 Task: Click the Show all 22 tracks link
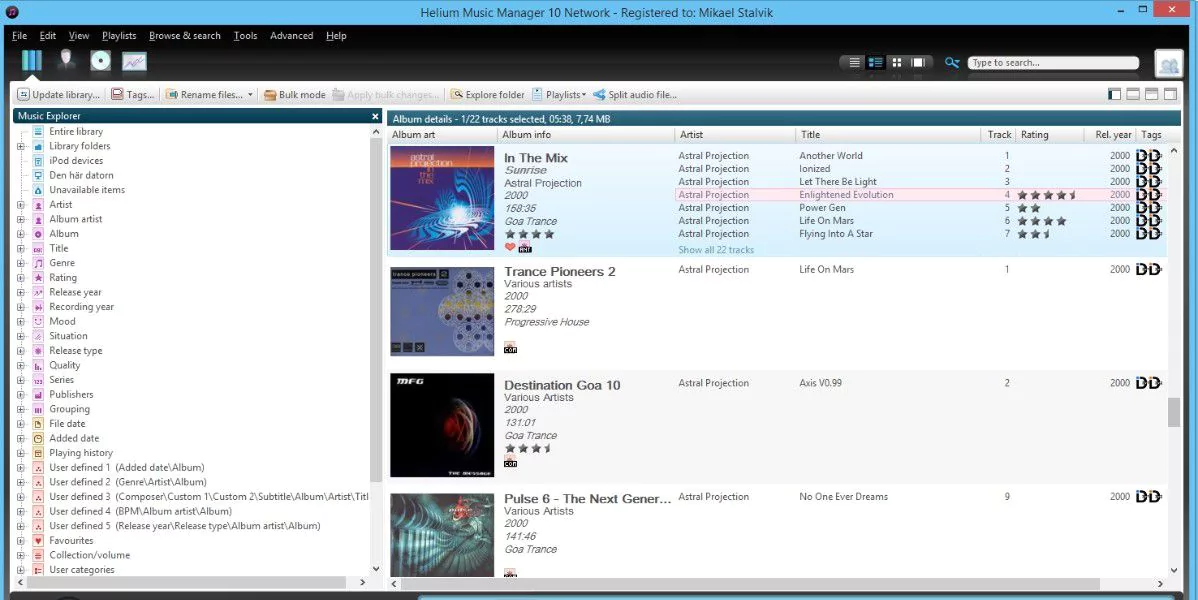pos(716,249)
